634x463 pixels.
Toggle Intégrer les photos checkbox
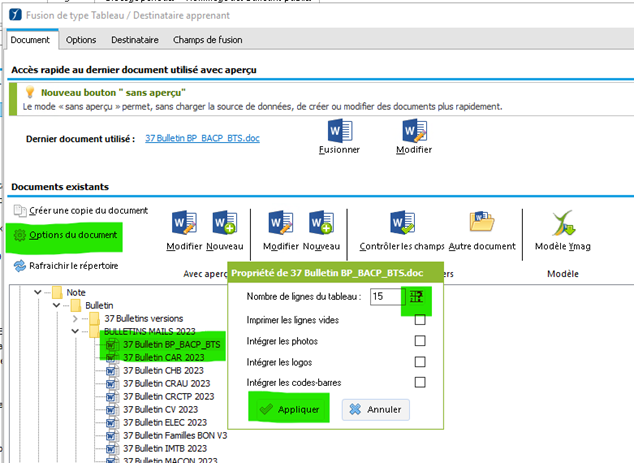420,341
